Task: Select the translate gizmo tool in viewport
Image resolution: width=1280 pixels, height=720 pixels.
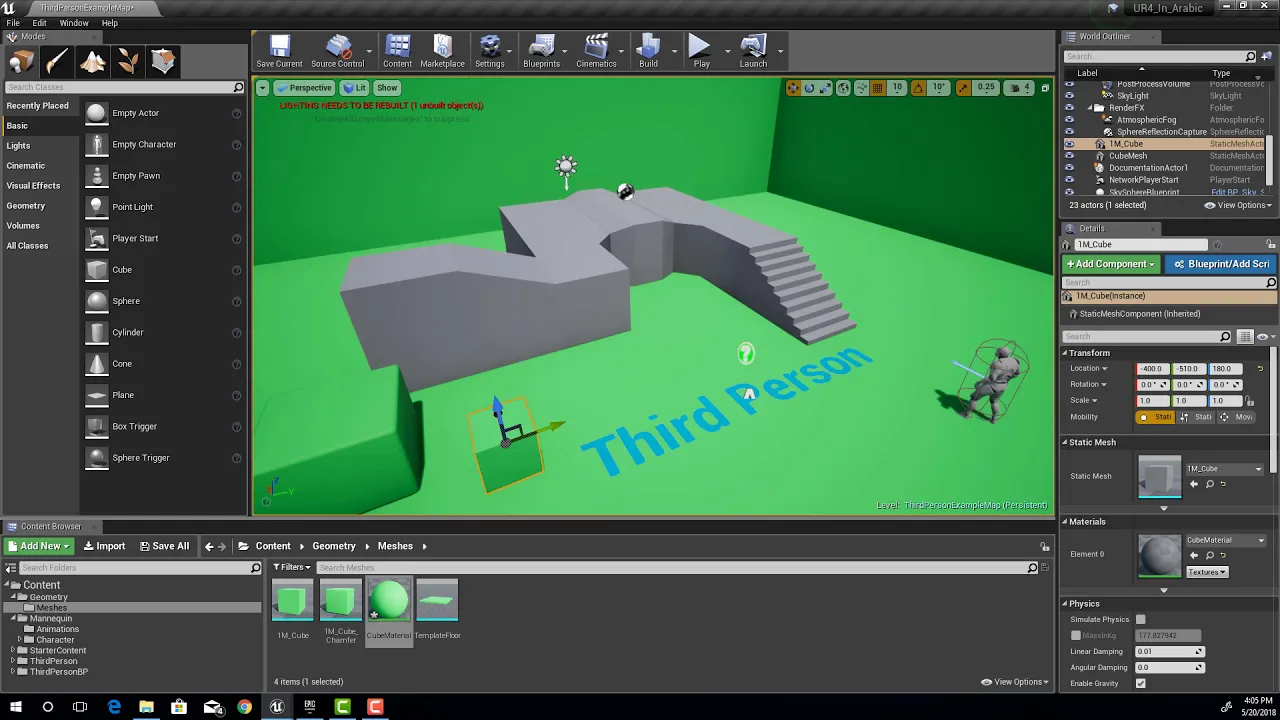Action: [793, 88]
